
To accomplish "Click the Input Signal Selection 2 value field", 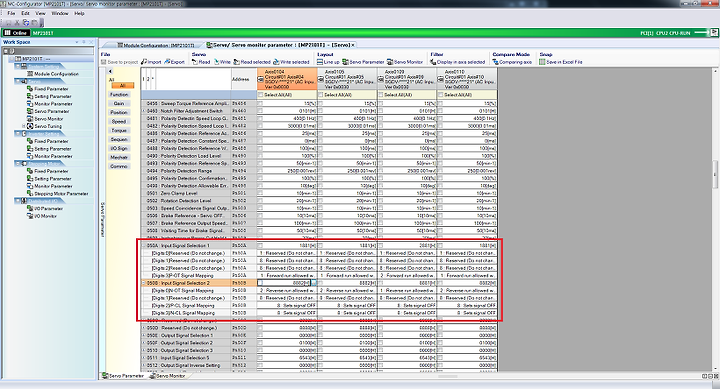I will tap(284, 283).
